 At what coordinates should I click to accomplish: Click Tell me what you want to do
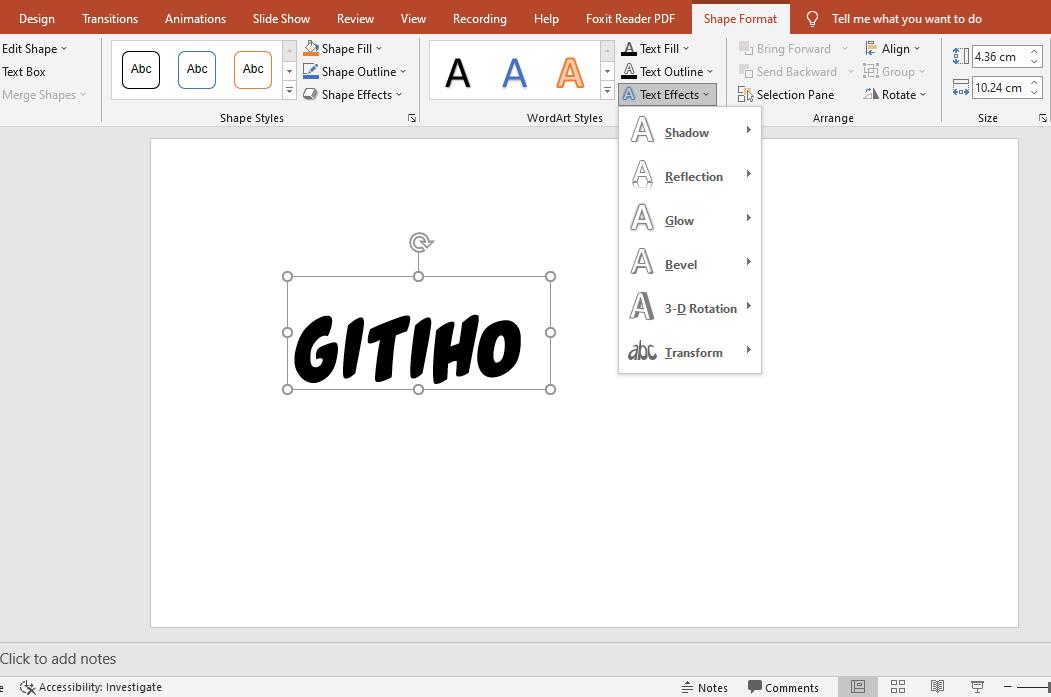point(906,19)
